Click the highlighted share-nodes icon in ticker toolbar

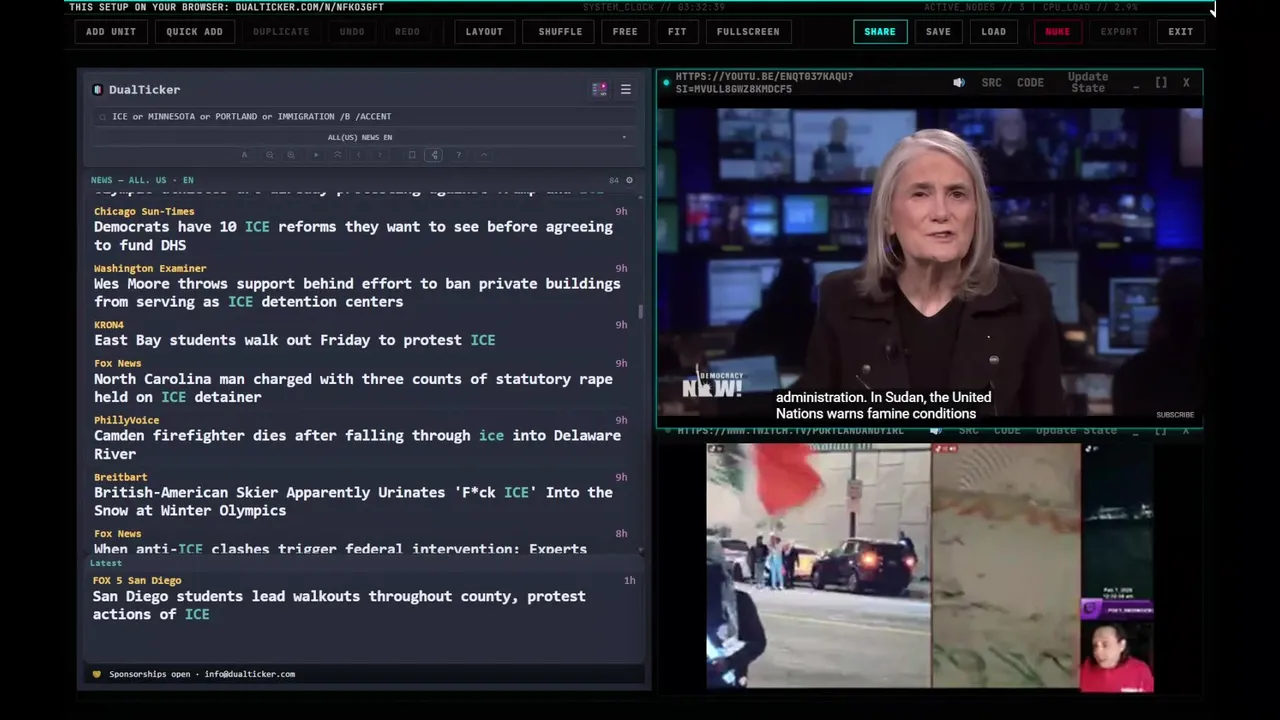[434, 155]
